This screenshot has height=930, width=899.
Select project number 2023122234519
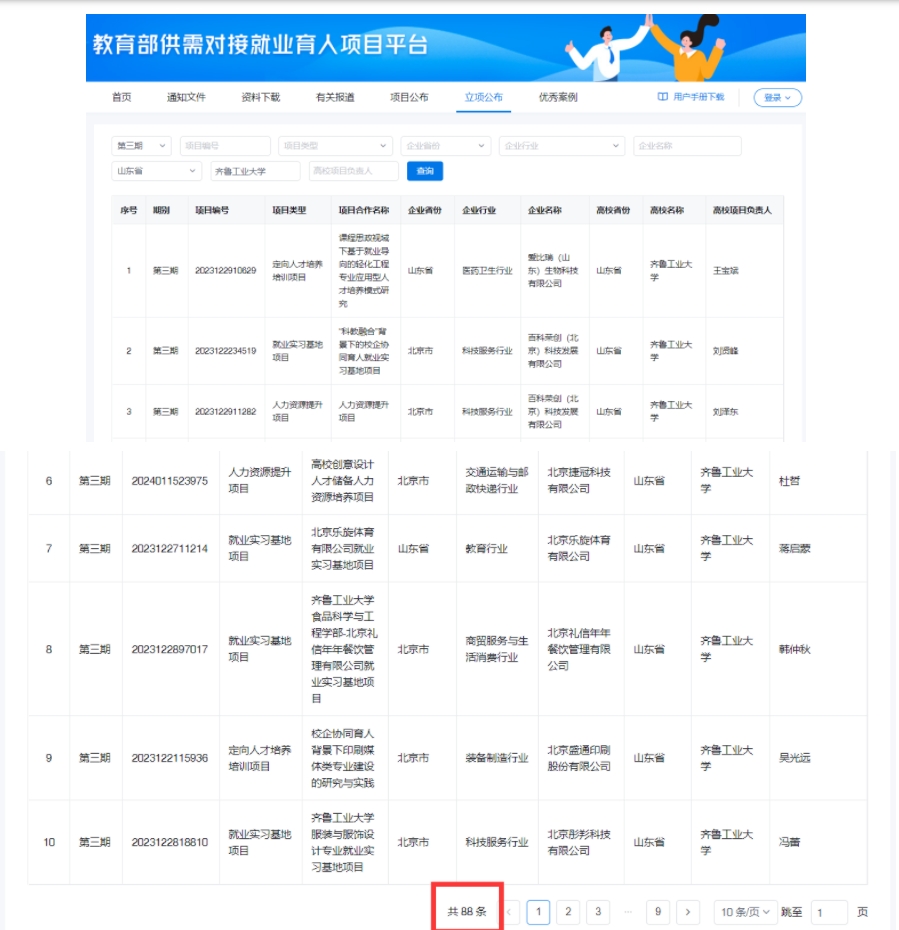point(225,351)
